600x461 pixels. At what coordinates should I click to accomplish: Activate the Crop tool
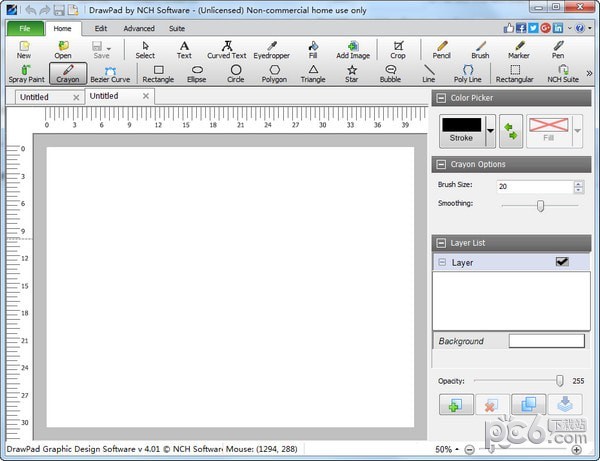click(x=398, y=49)
